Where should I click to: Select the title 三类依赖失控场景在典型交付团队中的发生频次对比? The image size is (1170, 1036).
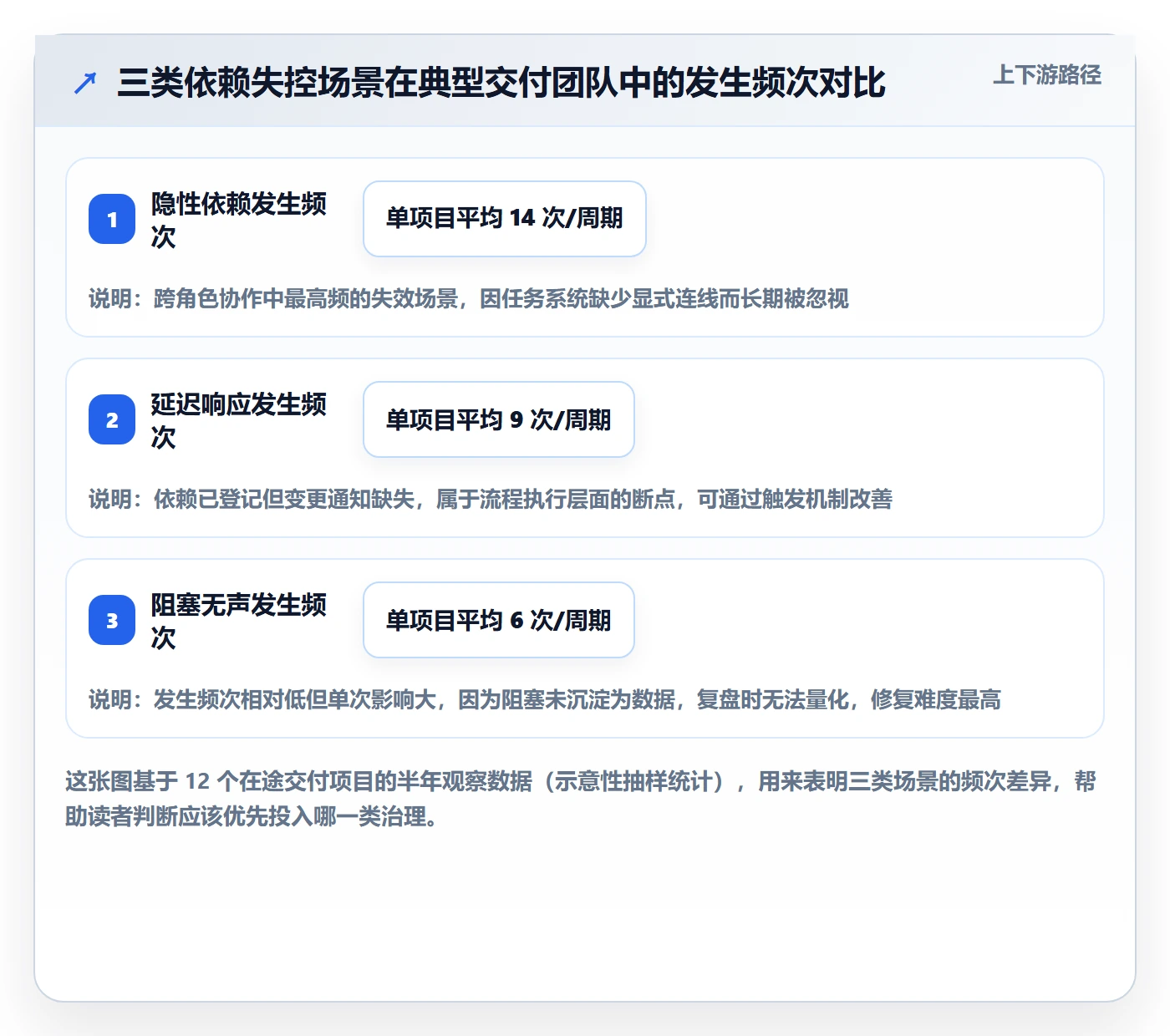click(501, 83)
